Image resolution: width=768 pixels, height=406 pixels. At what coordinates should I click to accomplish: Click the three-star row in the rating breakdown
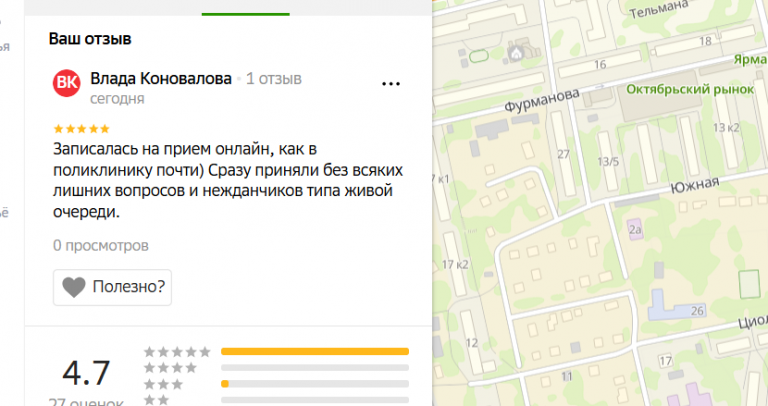click(x=163, y=384)
